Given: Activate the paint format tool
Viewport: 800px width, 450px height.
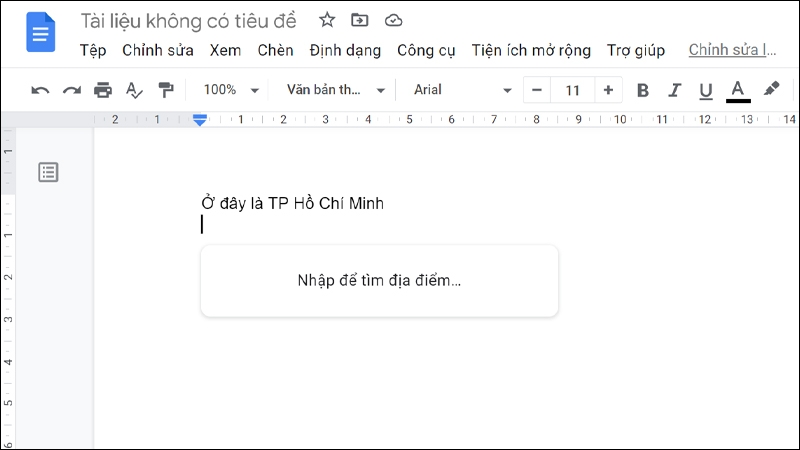Looking at the screenshot, I should pos(166,90).
